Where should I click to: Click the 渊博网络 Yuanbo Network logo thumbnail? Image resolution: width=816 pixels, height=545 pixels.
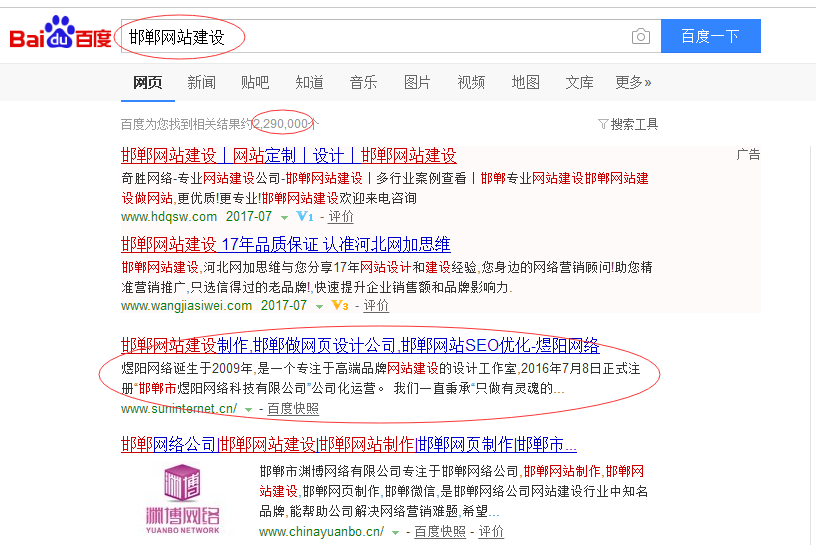[183, 499]
